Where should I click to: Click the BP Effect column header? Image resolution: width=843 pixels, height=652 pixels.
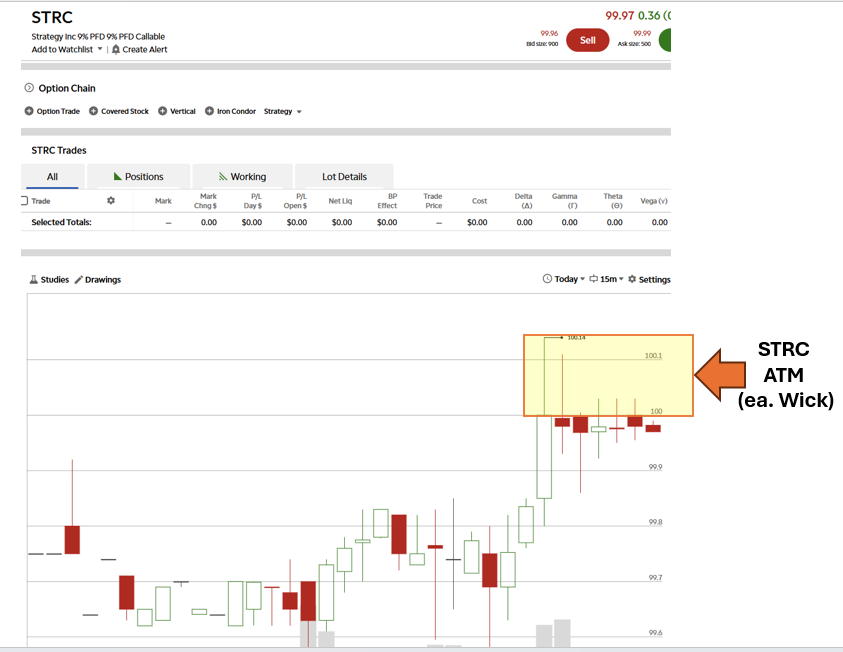coord(387,201)
